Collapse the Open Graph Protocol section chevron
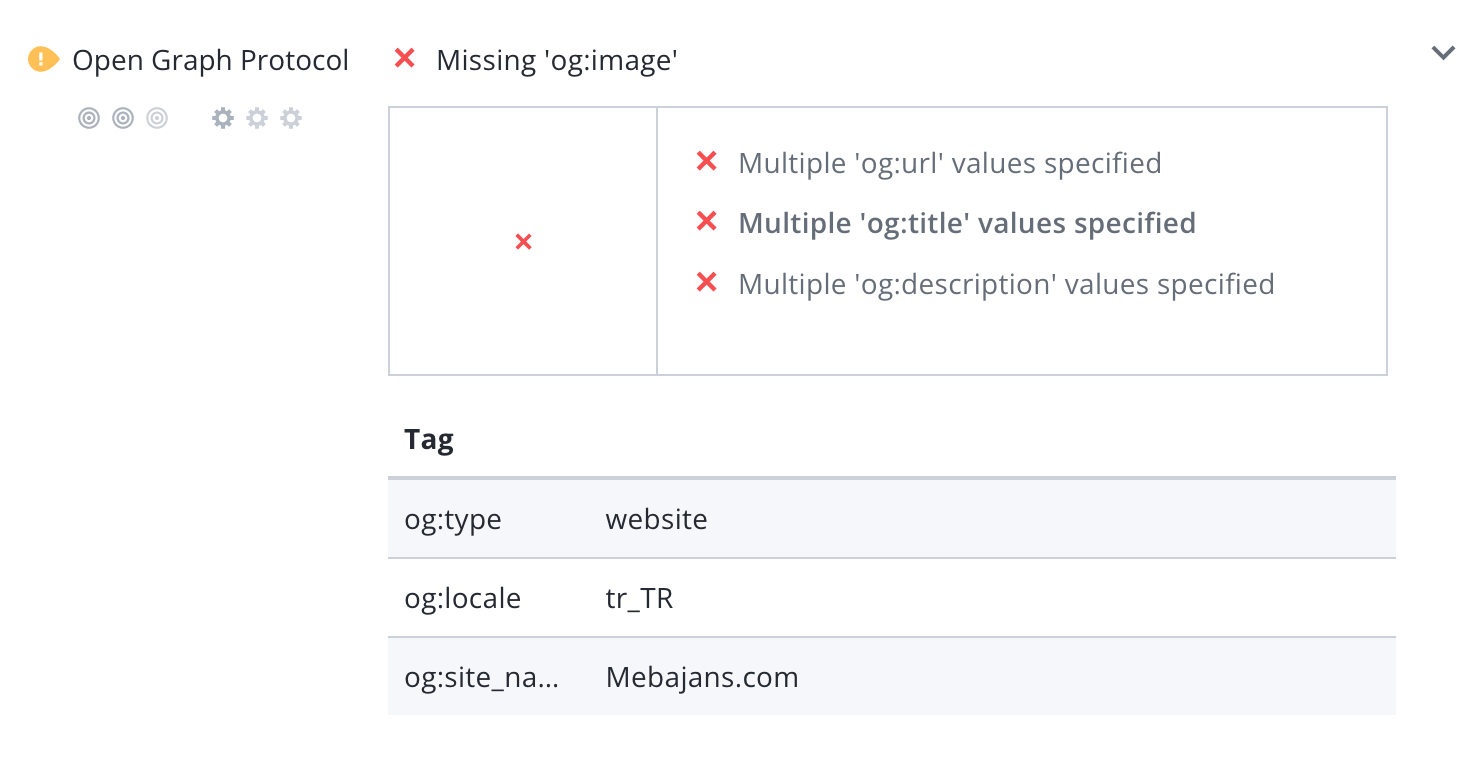Screen dimensions: 1470x760 pyautogui.click(x=1443, y=53)
